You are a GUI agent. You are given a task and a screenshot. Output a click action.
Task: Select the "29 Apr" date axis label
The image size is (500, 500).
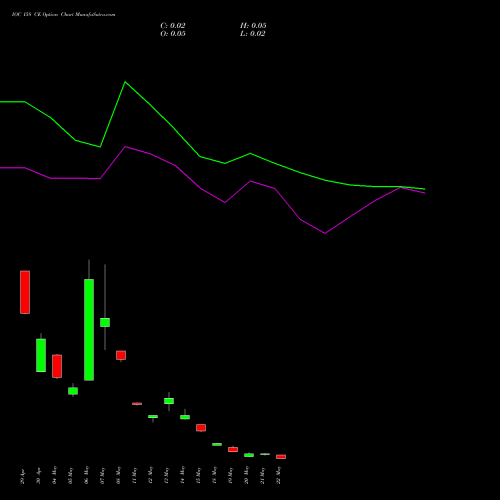point(23,475)
